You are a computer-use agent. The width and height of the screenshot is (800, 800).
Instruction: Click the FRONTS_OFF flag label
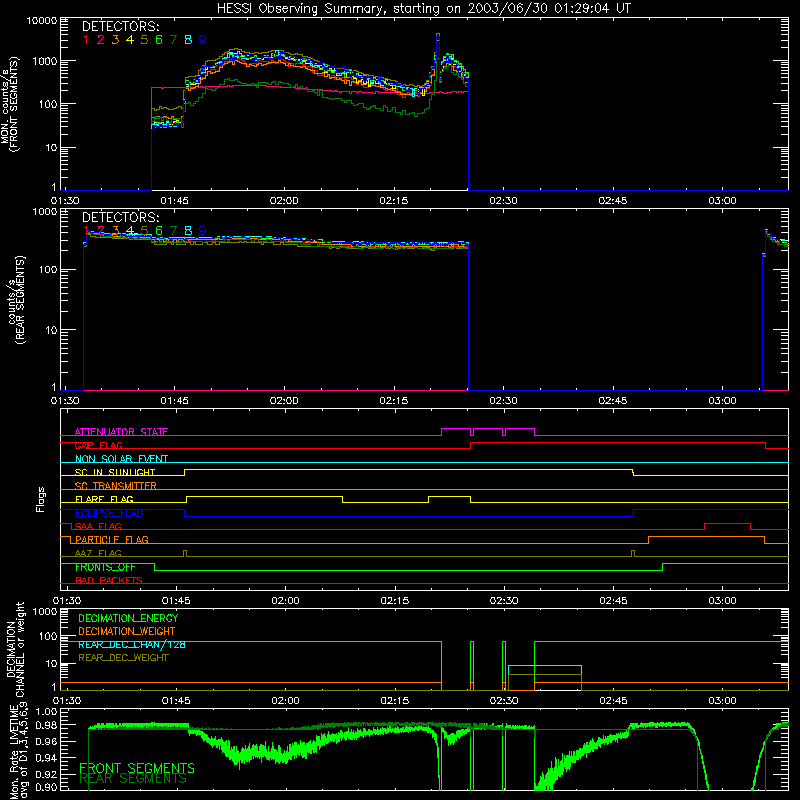[105, 567]
